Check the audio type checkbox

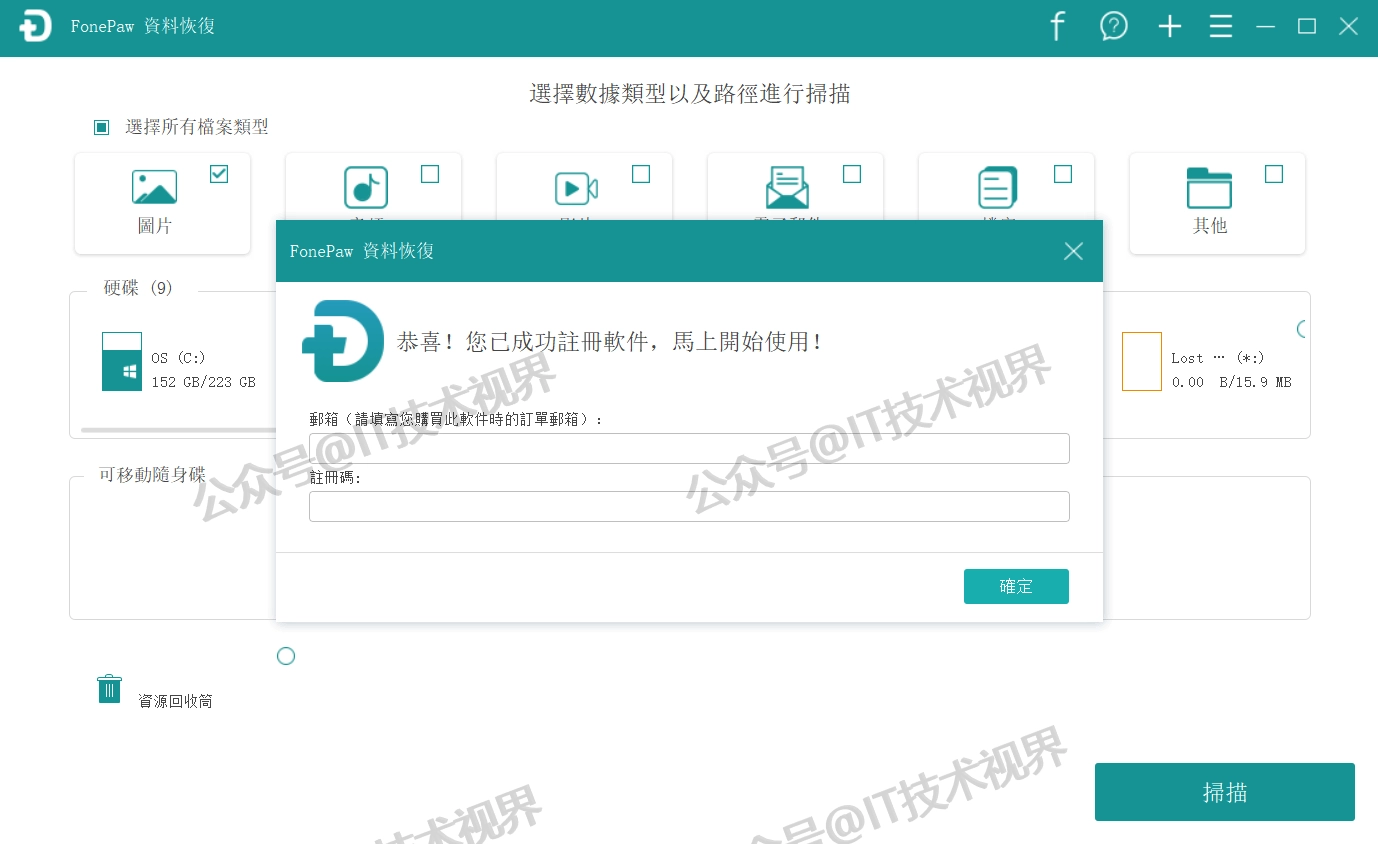(430, 174)
